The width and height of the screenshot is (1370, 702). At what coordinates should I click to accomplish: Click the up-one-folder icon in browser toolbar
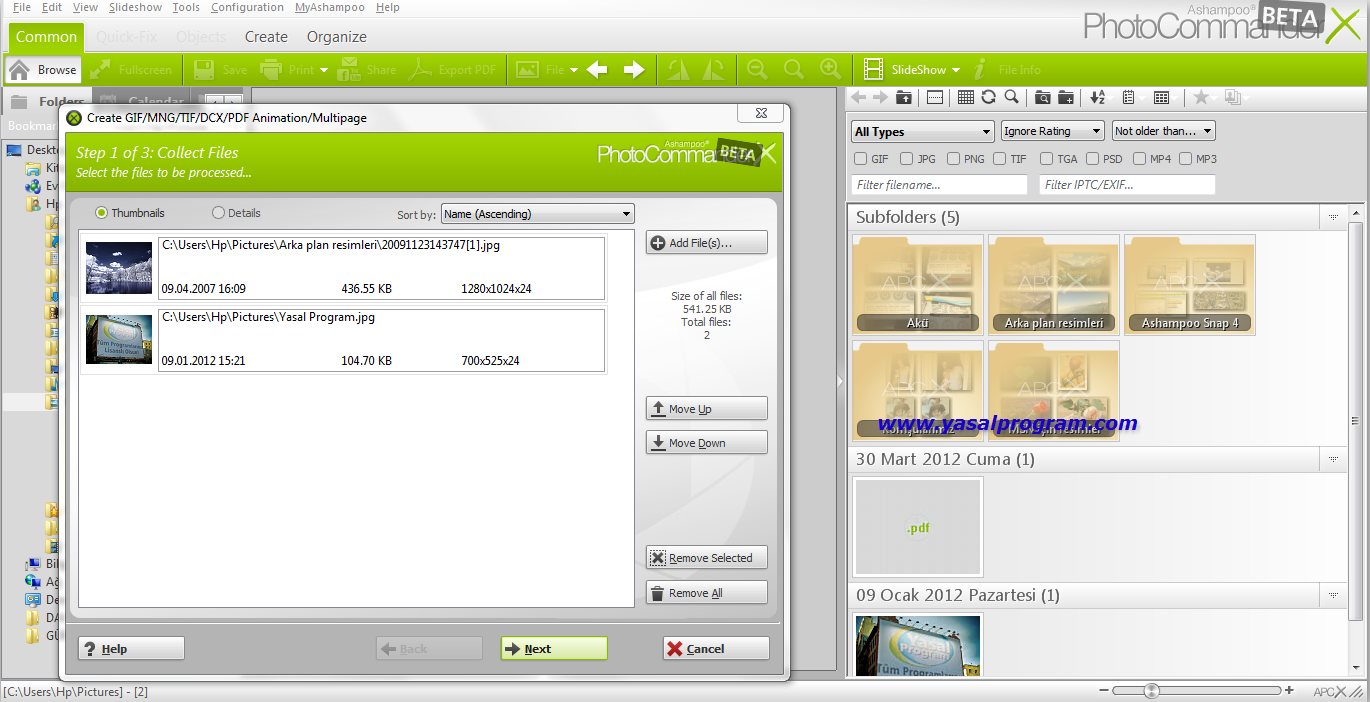904,97
